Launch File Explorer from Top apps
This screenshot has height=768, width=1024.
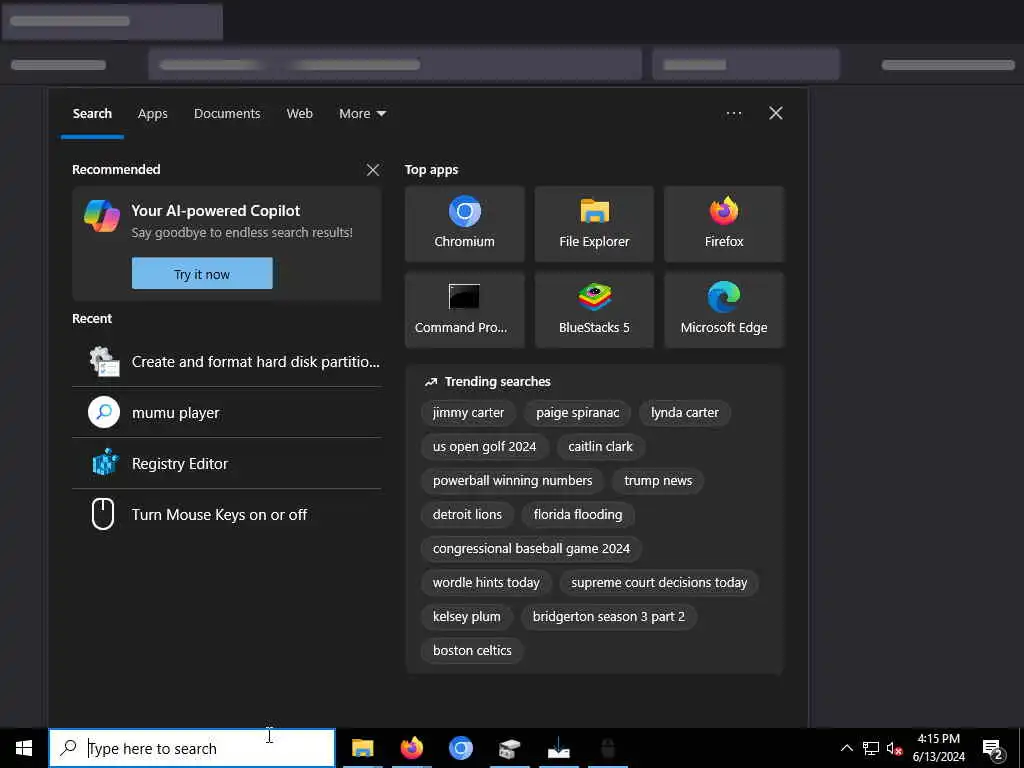tap(594, 224)
